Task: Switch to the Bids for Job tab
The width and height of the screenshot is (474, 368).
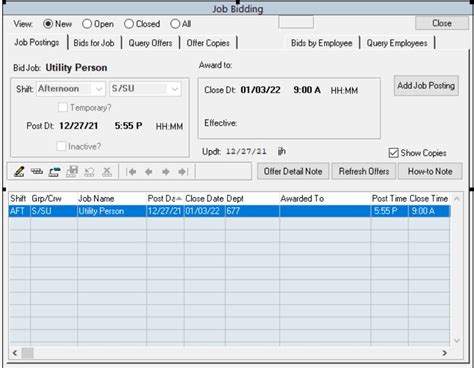Action: [x=94, y=43]
